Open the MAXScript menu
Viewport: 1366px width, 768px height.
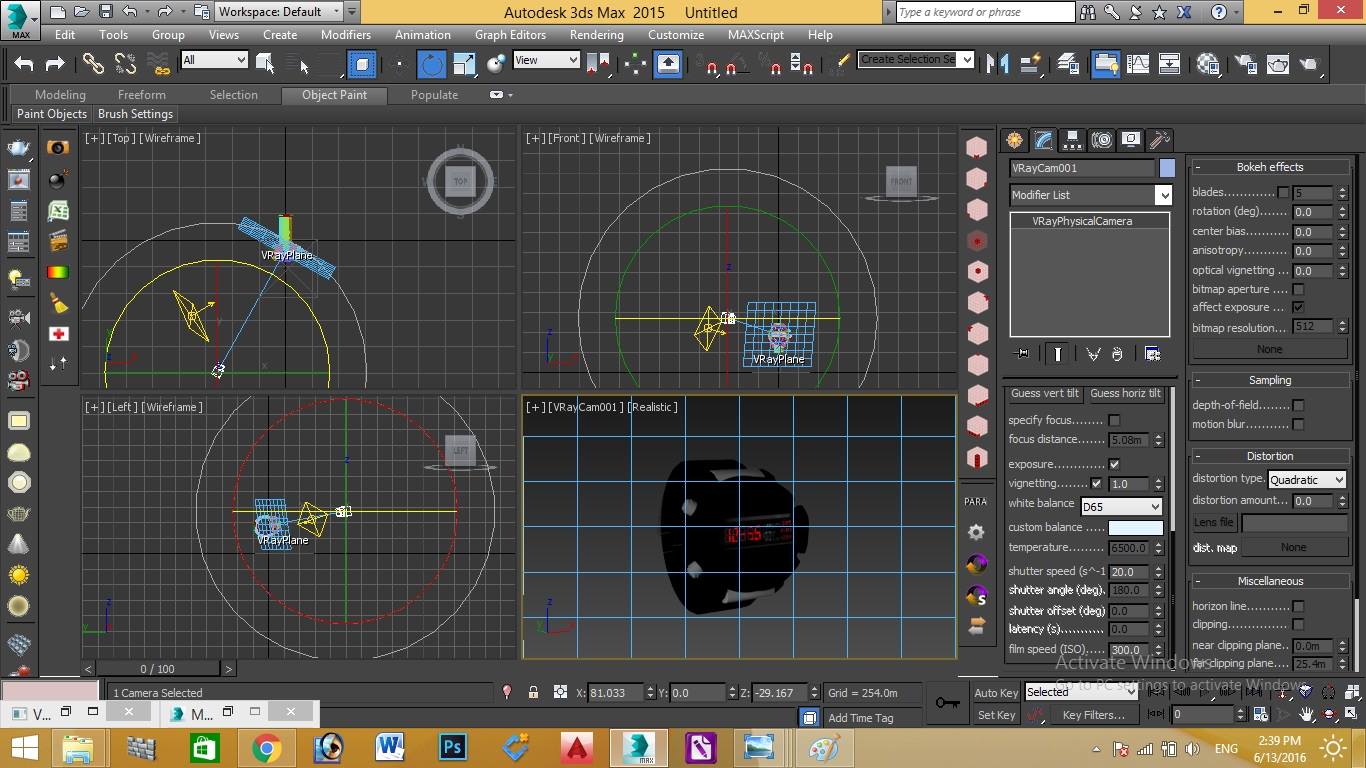point(756,34)
